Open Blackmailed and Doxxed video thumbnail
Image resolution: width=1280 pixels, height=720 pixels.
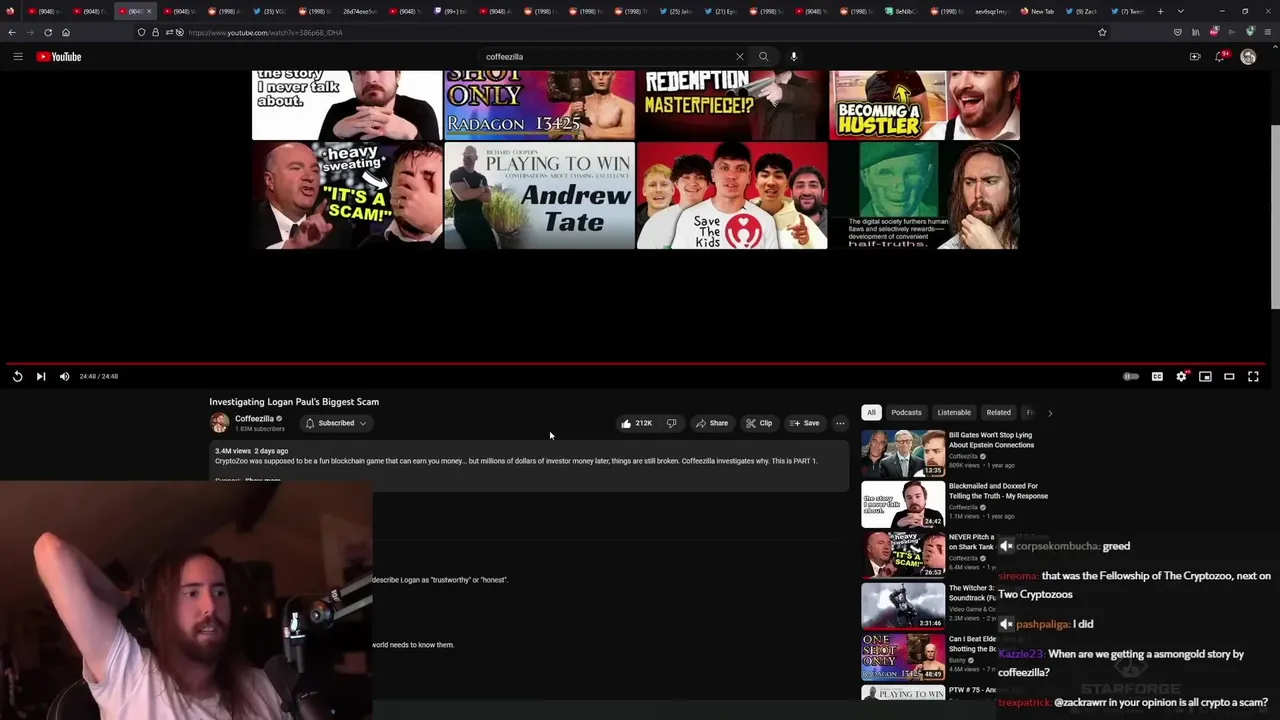pos(903,504)
